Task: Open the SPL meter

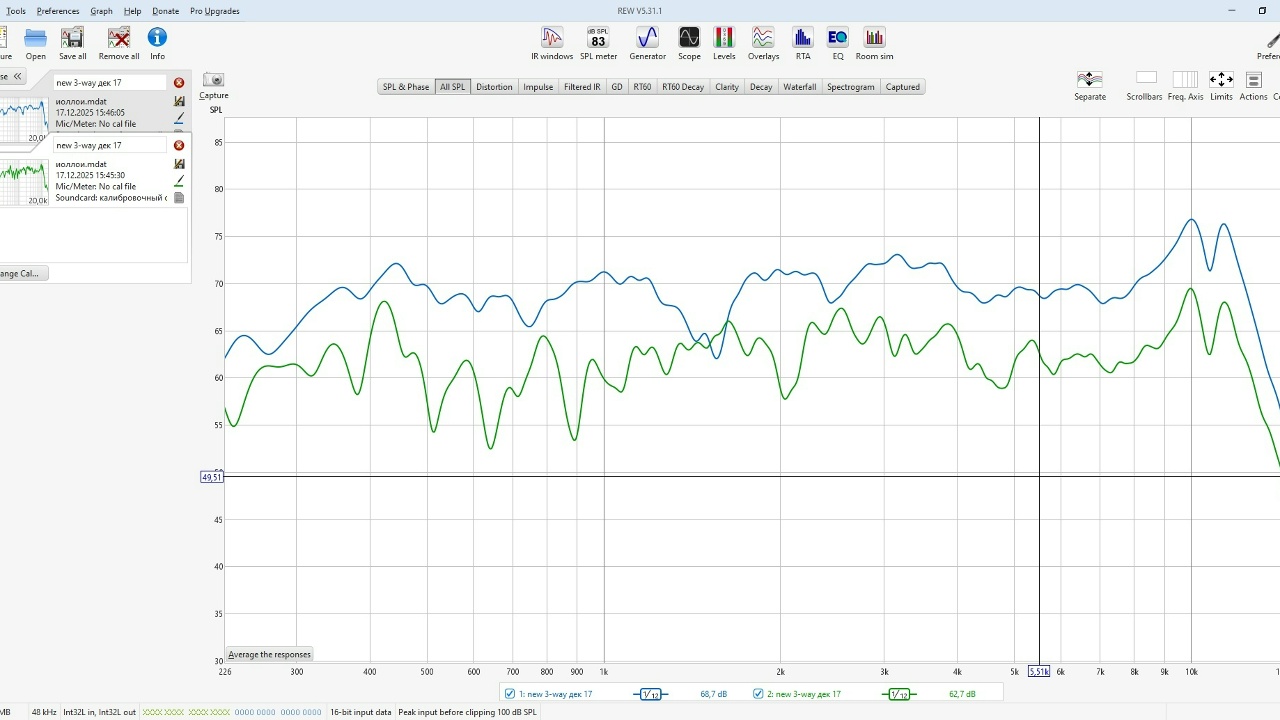Action: tap(598, 43)
